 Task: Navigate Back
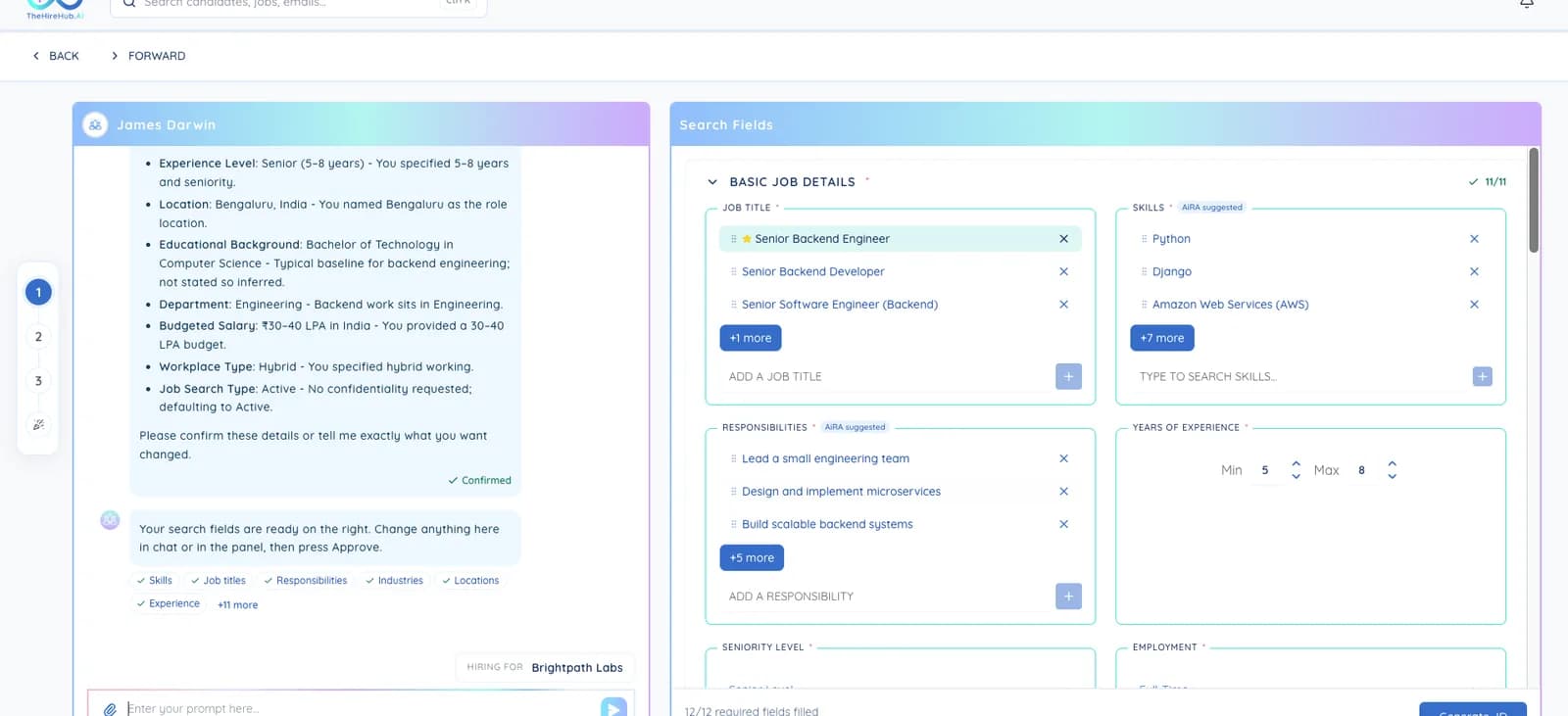(x=56, y=56)
